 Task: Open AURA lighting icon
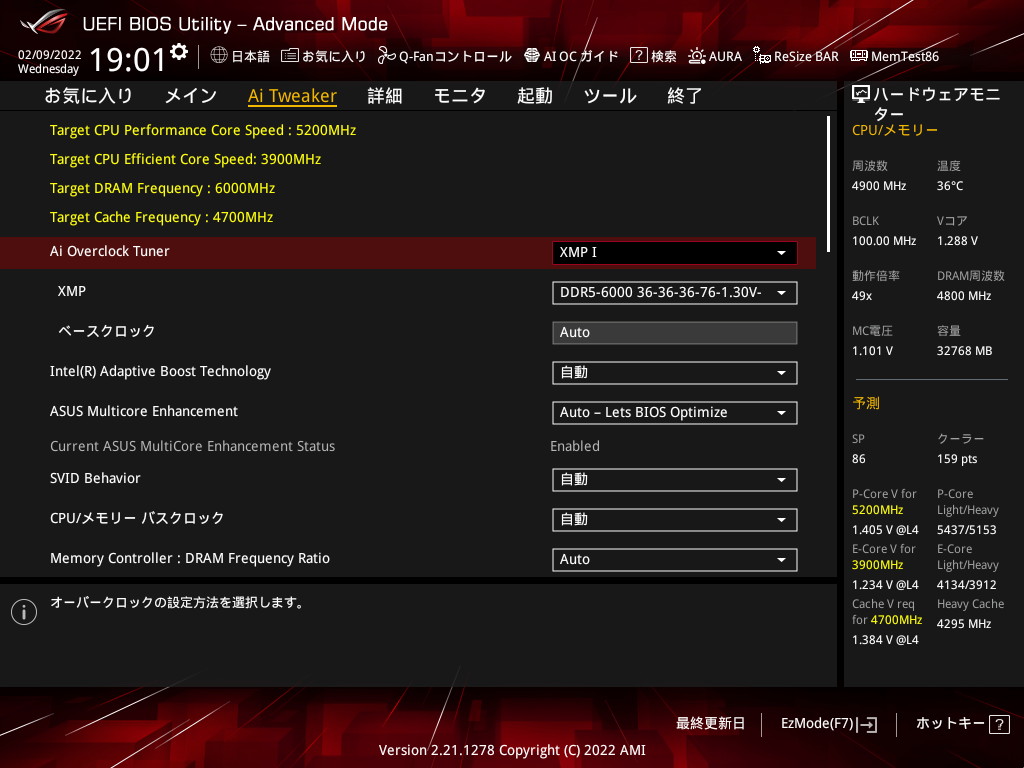(x=697, y=56)
